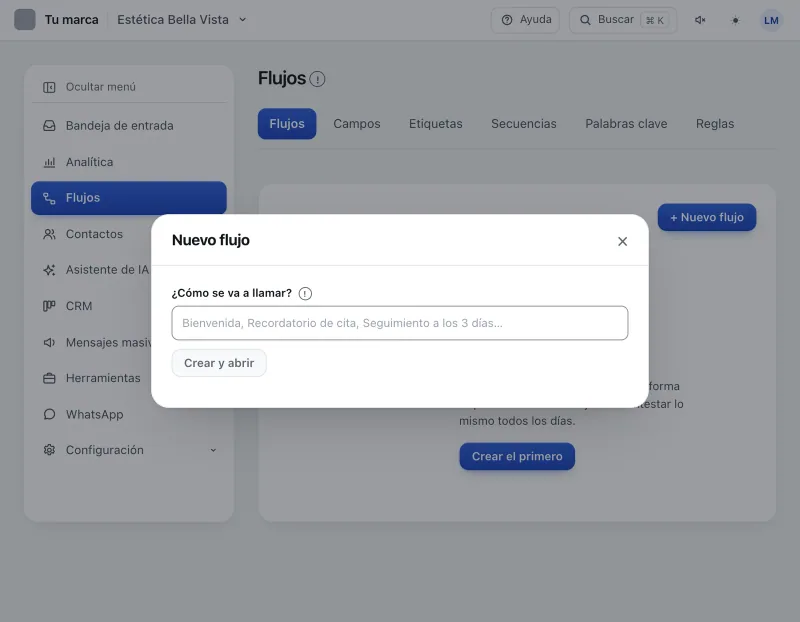This screenshot has width=800, height=622.
Task: Open Bandeja de entrada inbox icon
Action: [49, 126]
